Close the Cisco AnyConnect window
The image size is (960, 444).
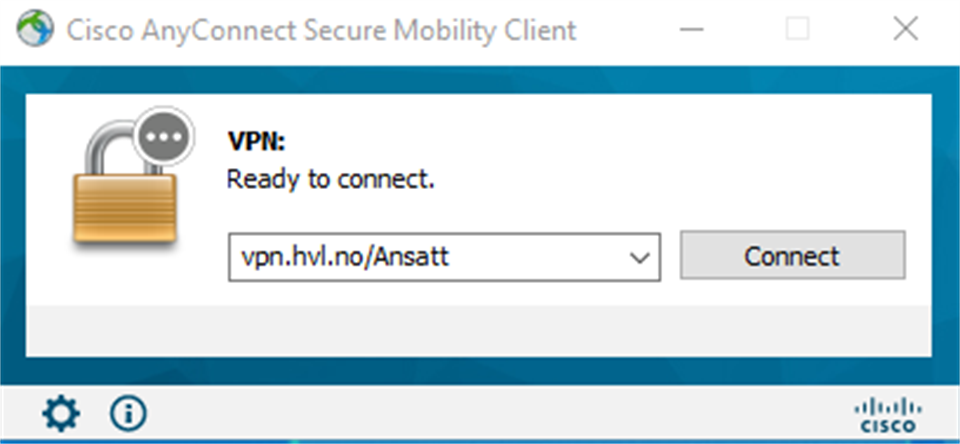[905, 30]
